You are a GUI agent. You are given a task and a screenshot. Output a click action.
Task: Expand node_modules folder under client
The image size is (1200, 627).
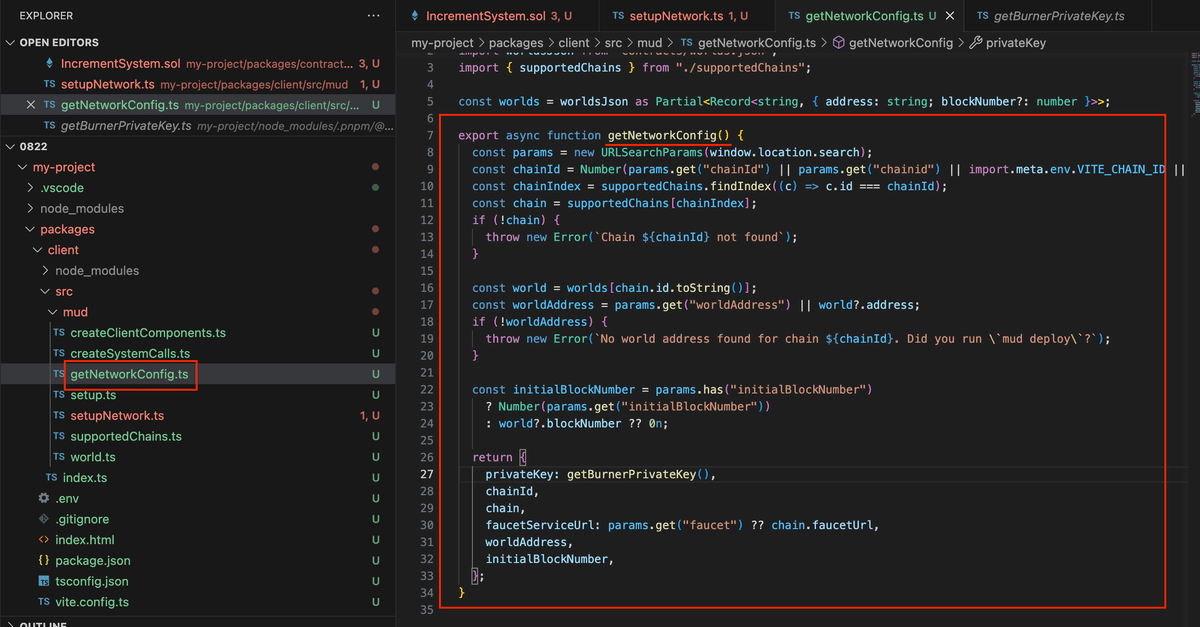click(46, 271)
